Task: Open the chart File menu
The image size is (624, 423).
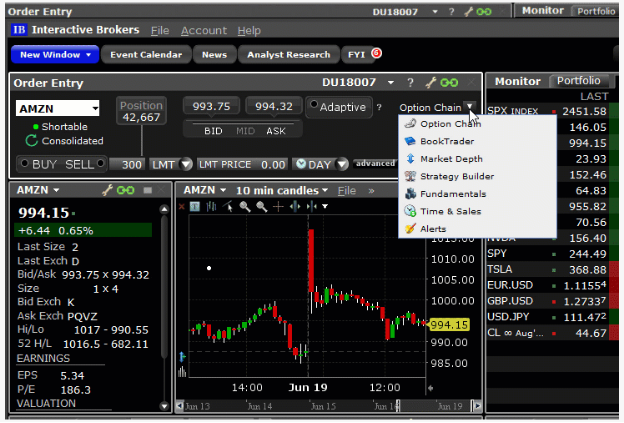Action: pos(347,191)
